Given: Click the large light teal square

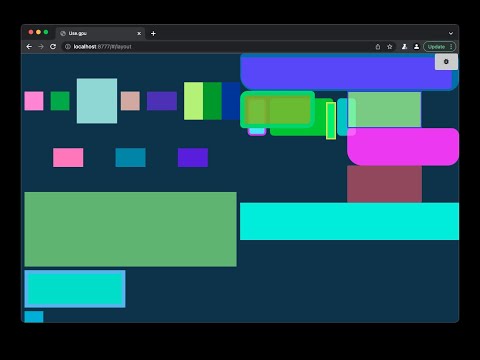Looking at the screenshot, I should [x=97, y=101].
